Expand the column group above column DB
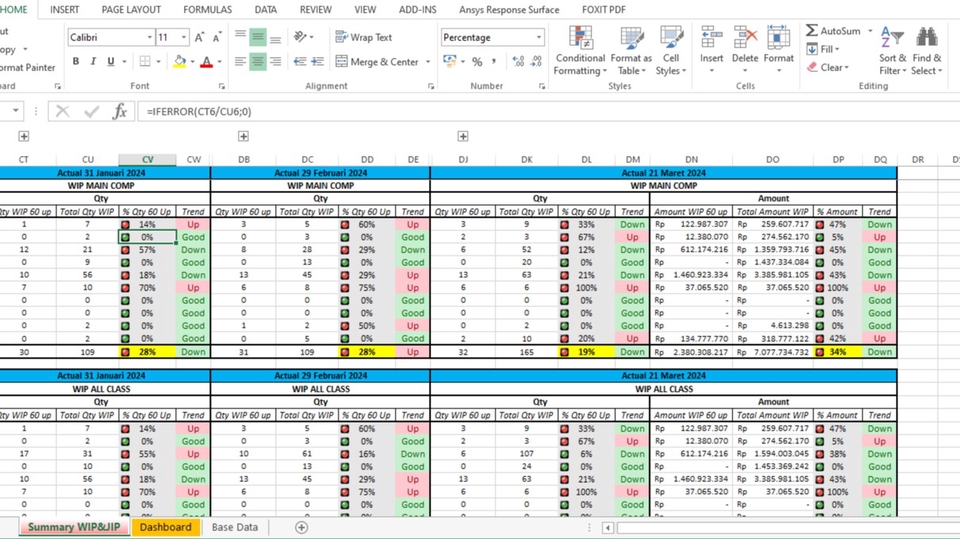This screenshot has height=539, width=960. click(243, 136)
